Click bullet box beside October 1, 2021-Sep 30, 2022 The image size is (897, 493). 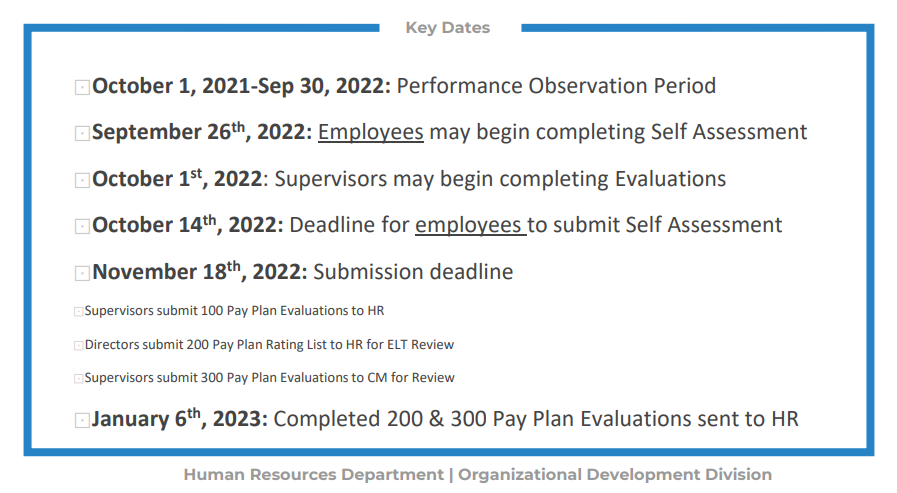(x=82, y=88)
